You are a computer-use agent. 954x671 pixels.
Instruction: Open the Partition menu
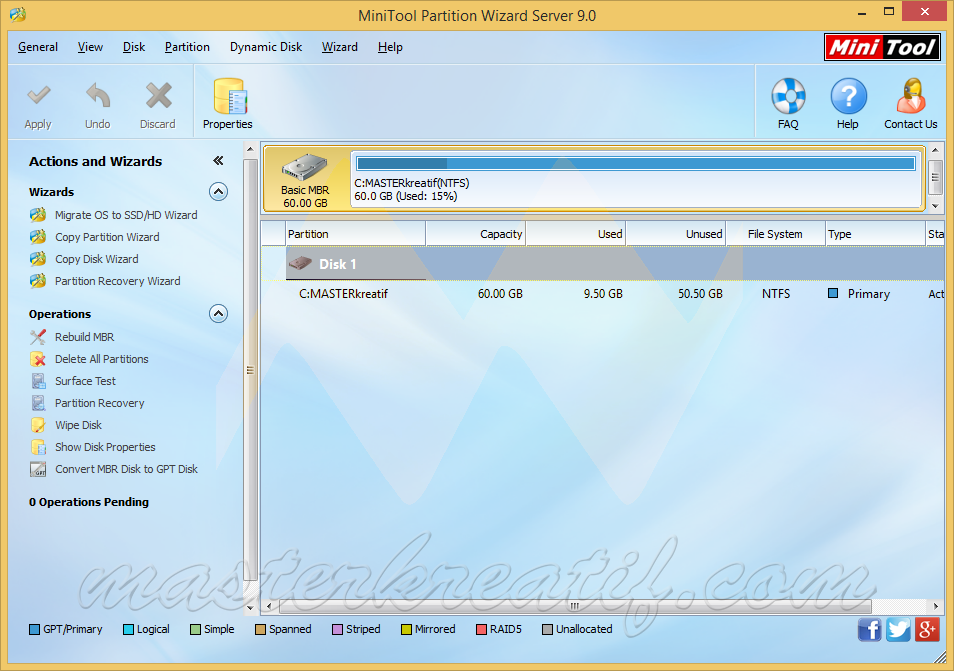tap(187, 47)
